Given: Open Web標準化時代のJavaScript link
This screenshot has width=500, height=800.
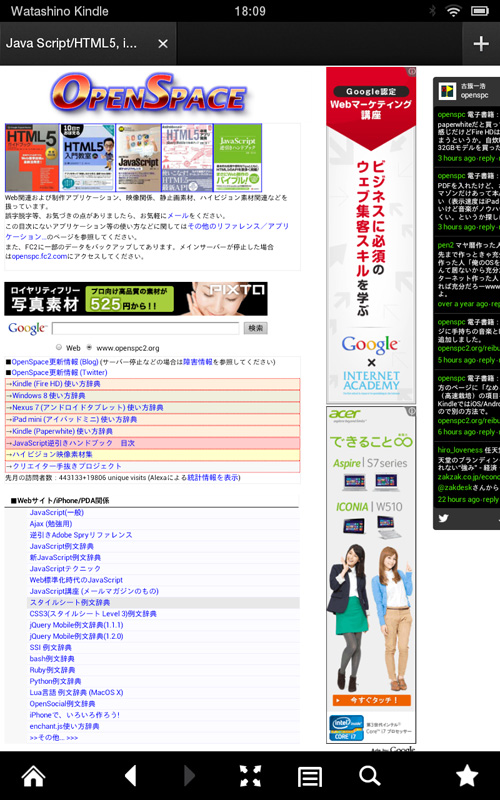Looking at the screenshot, I should pos(76,580).
